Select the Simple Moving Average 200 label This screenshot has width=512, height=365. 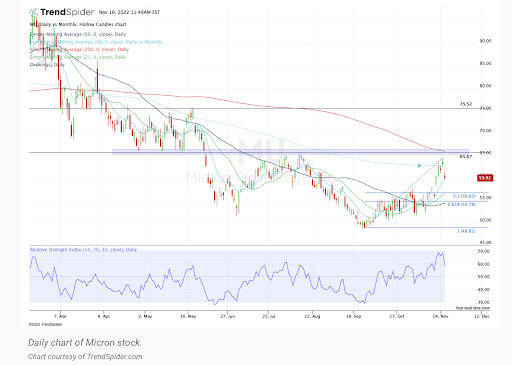79,49
